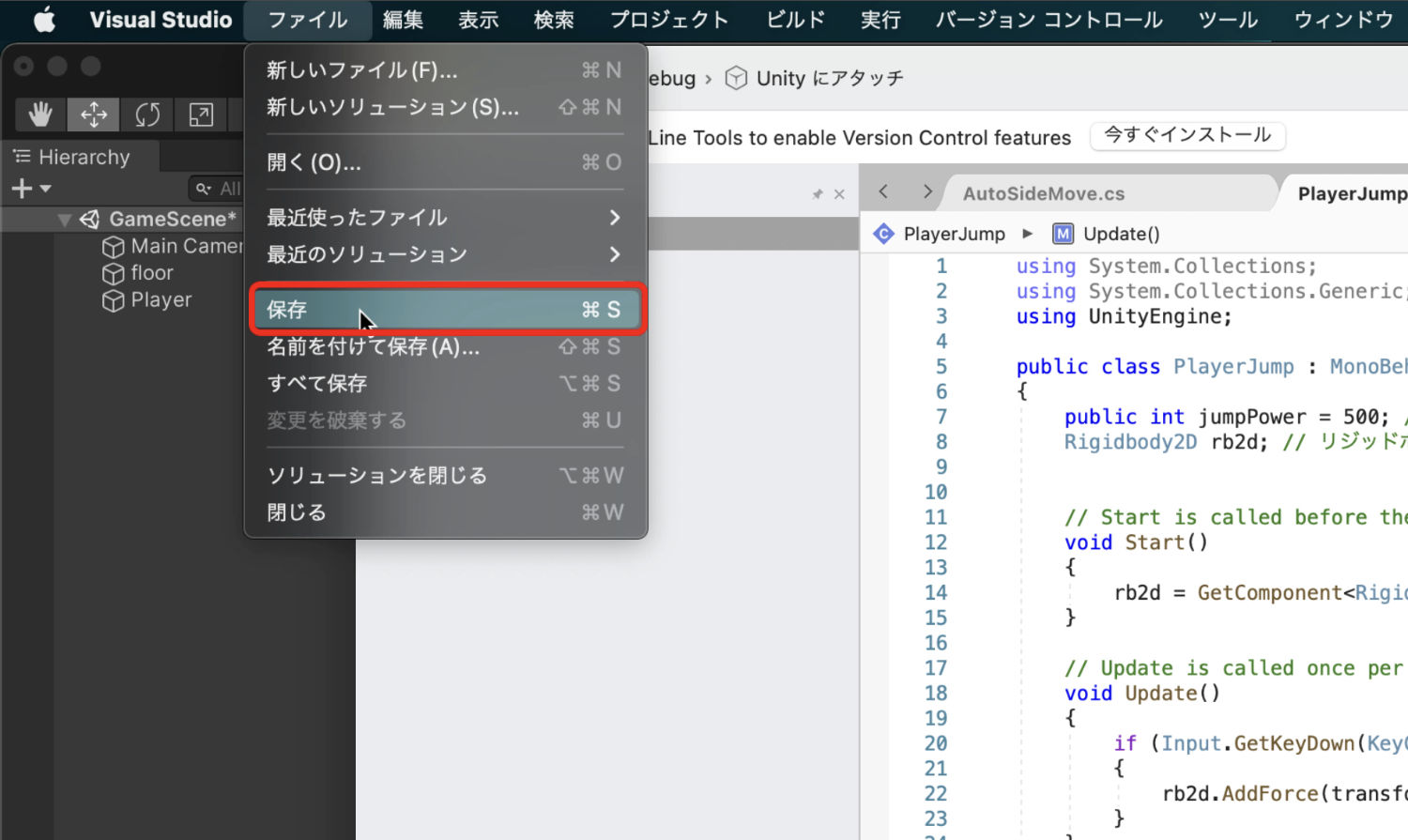The height and width of the screenshot is (840, 1408).
Task: Choose 新しいソリューション(S)... menu item
Action: 446,107
